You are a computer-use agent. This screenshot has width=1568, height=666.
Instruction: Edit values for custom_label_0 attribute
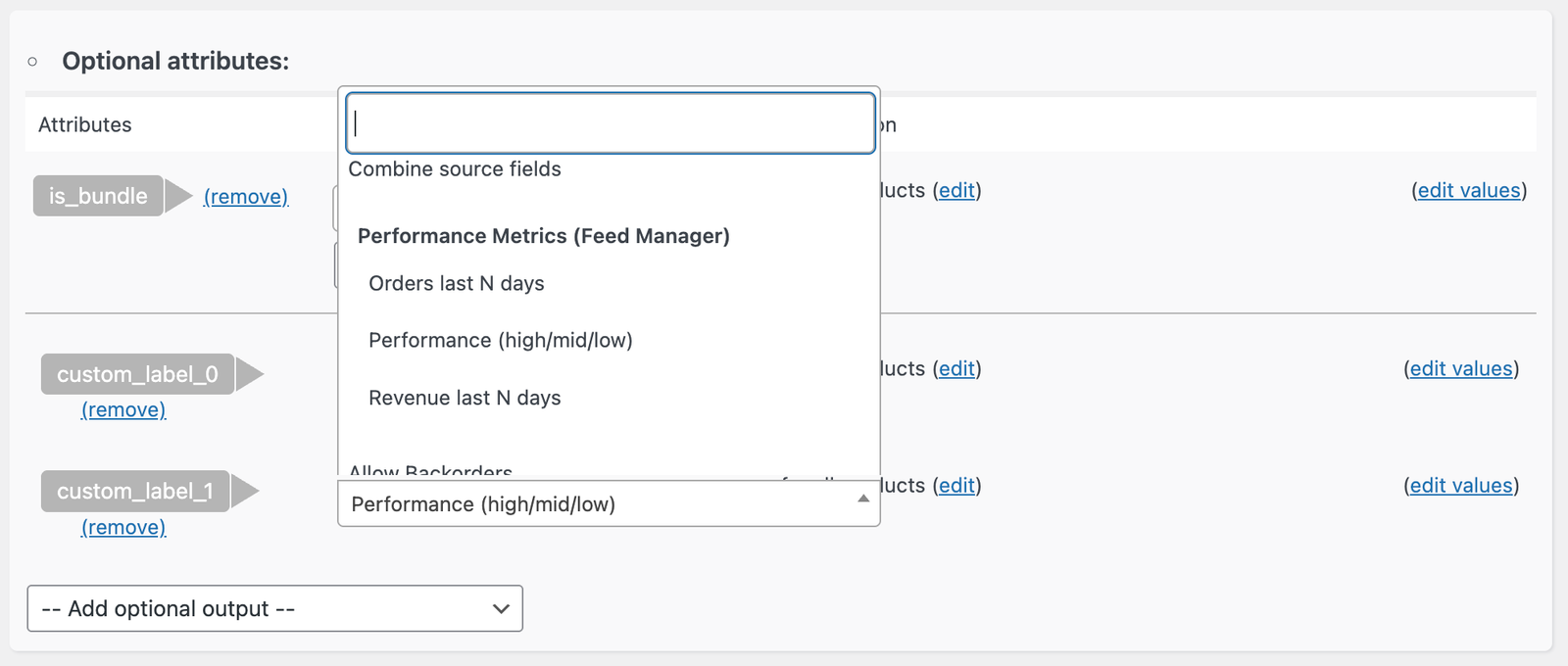point(1461,368)
